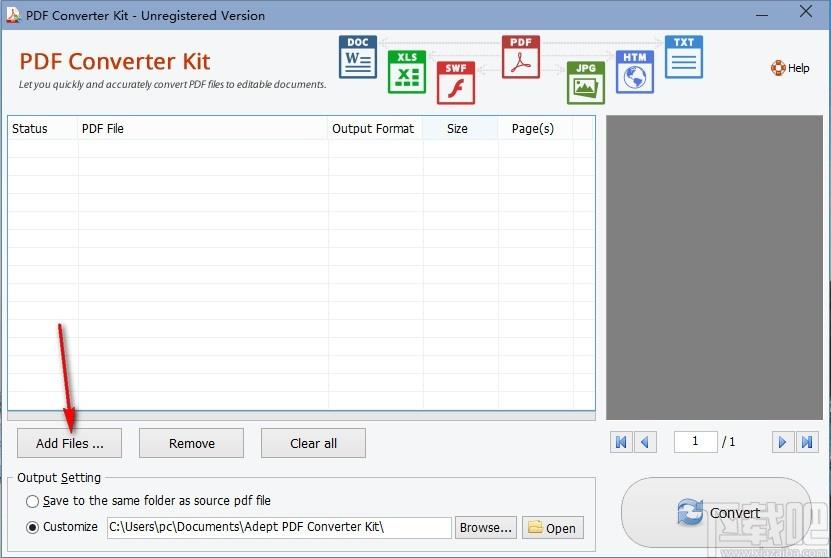
Task: Click the PDF File column header
Action: point(202,129)
